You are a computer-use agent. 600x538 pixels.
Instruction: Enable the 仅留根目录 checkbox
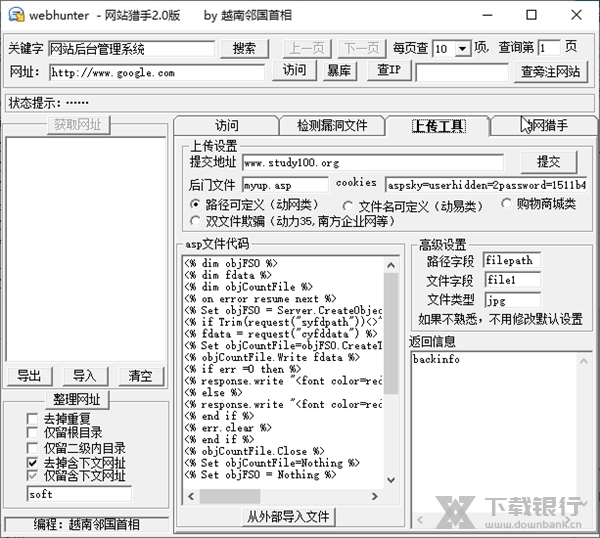coord(33,433)
